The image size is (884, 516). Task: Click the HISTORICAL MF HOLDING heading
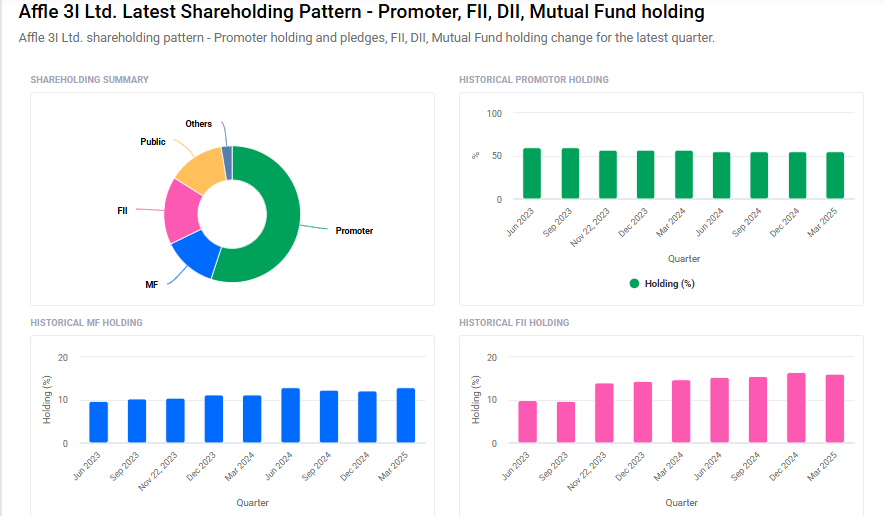tap(86, 323)
